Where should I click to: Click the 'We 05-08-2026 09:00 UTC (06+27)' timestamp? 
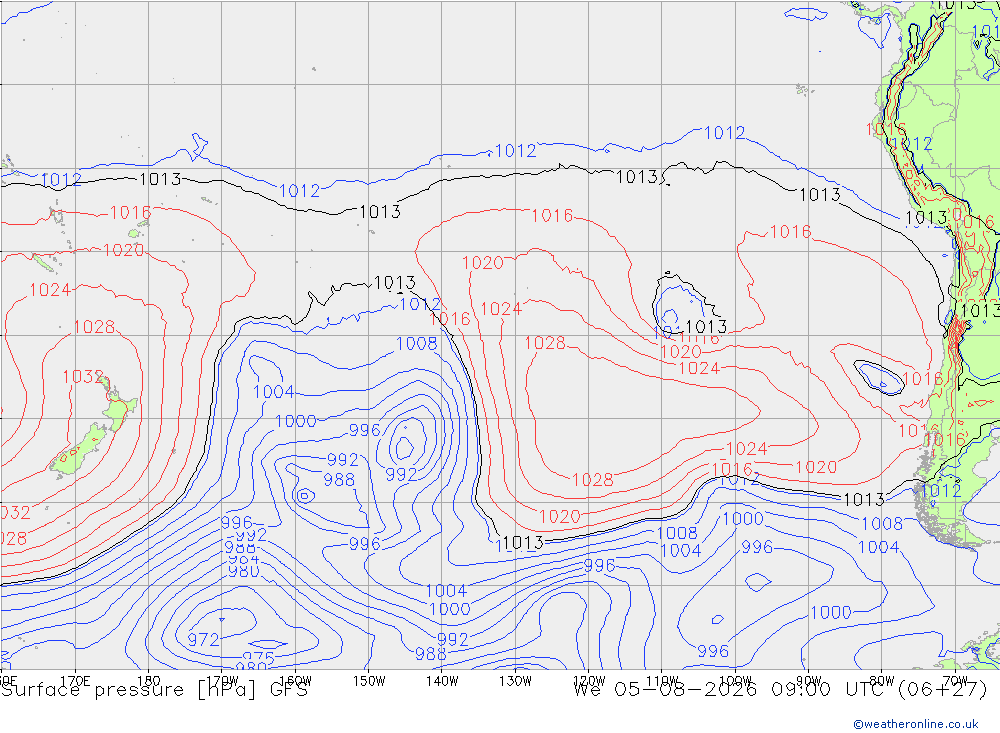coord(780,690)
